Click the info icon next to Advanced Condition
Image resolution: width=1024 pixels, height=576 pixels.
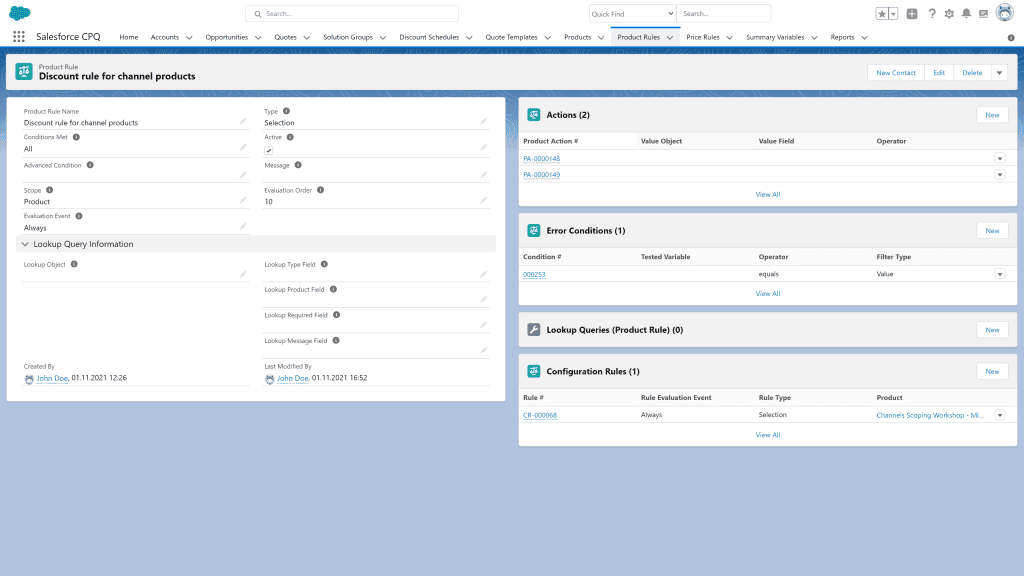coord(90,165)
